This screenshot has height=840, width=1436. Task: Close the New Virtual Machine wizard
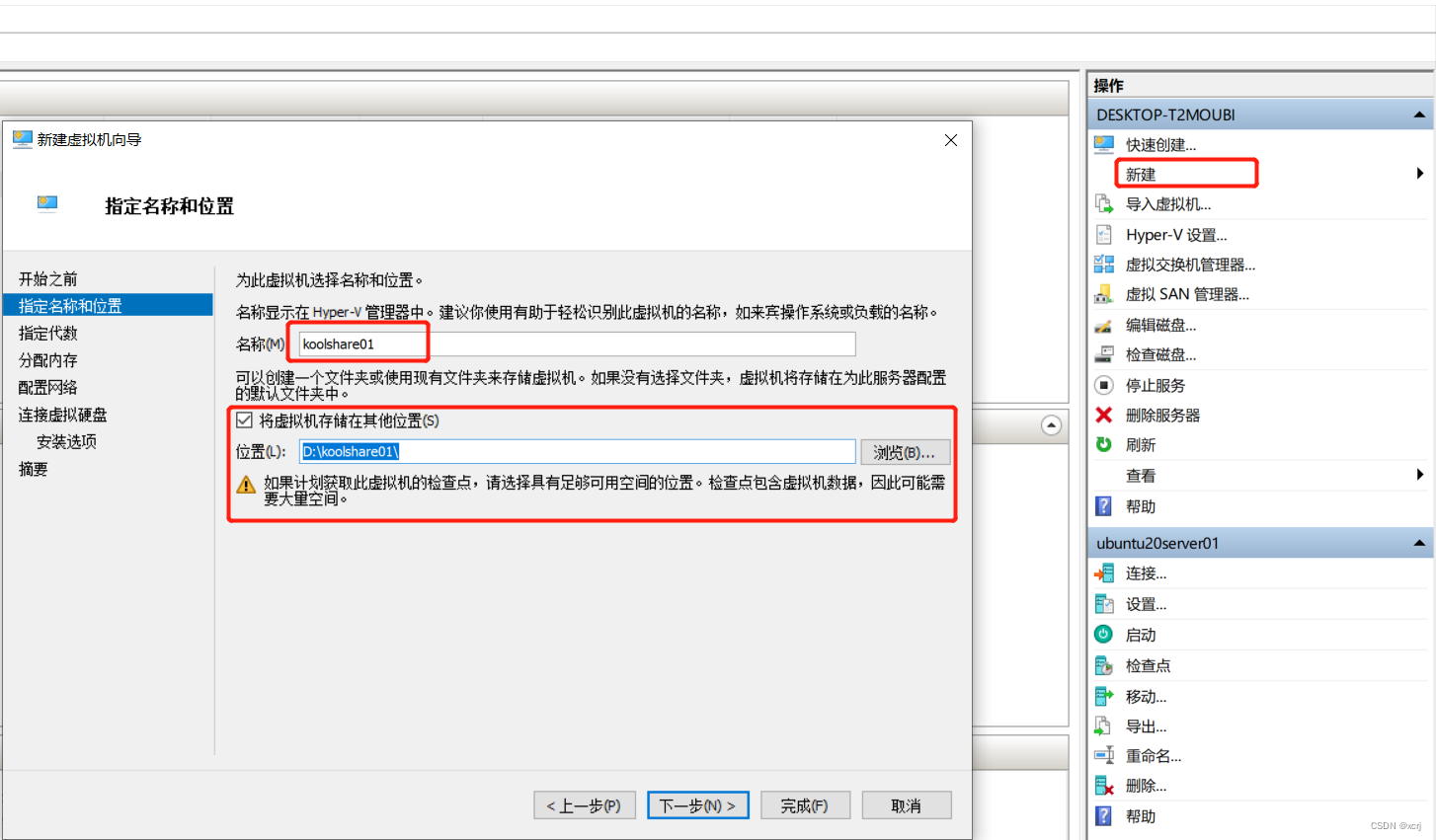coord(951,140)
